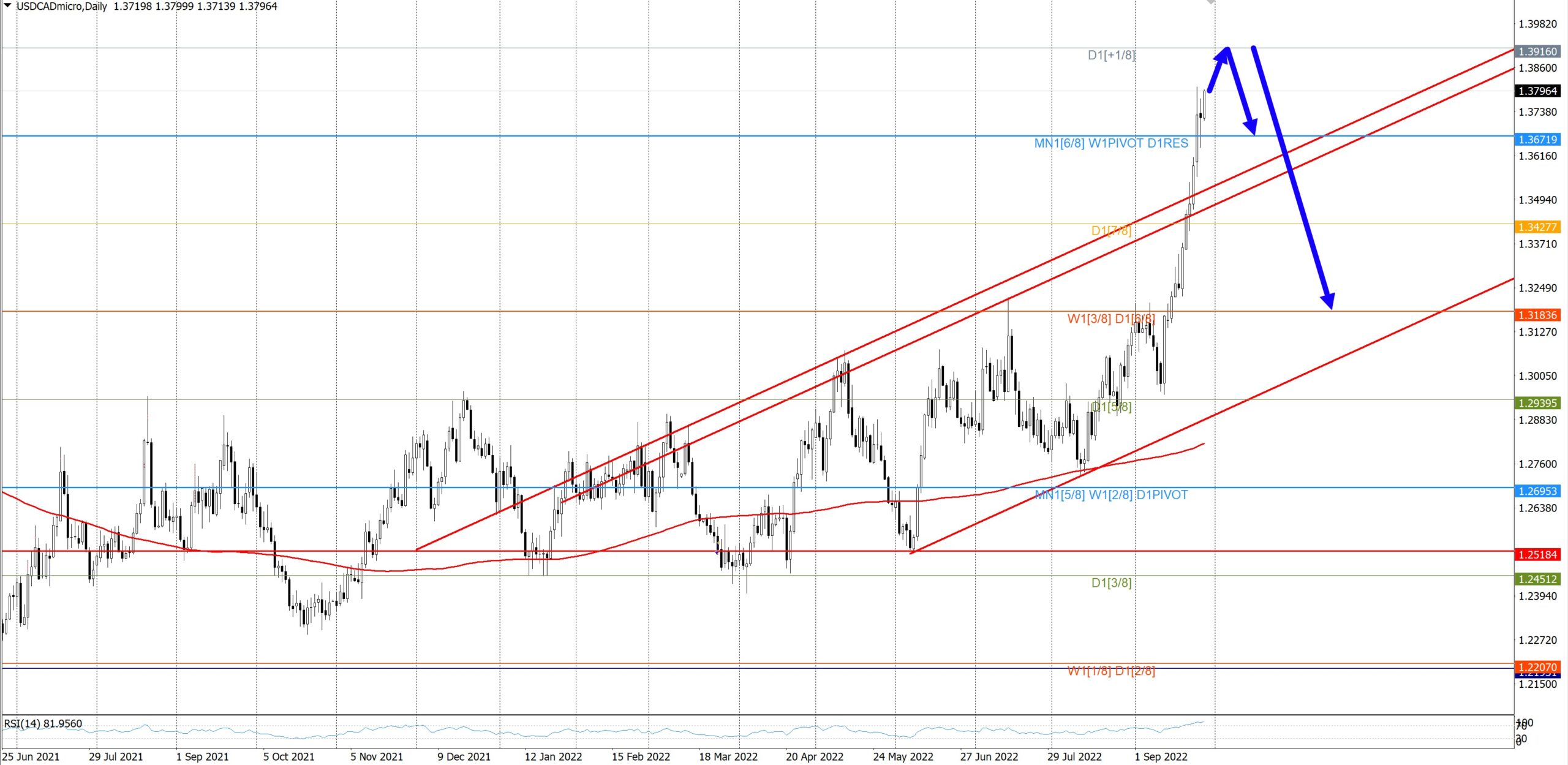Click the gray chart shift marker at top
The height and width of the screenshot is (765, 1568).
click(x=1210, y=2)
